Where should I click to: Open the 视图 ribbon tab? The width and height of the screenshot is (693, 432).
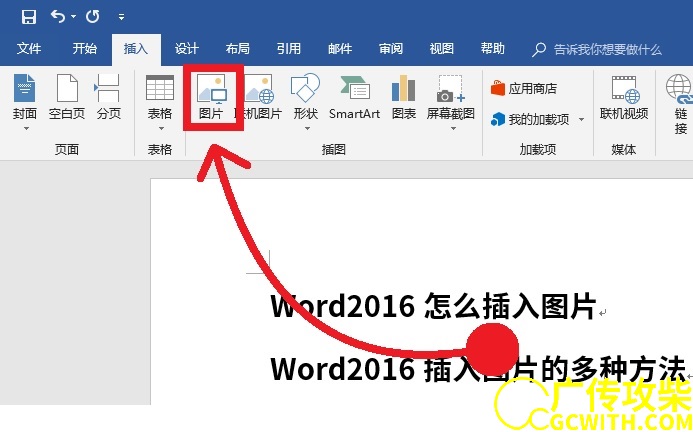442,49
